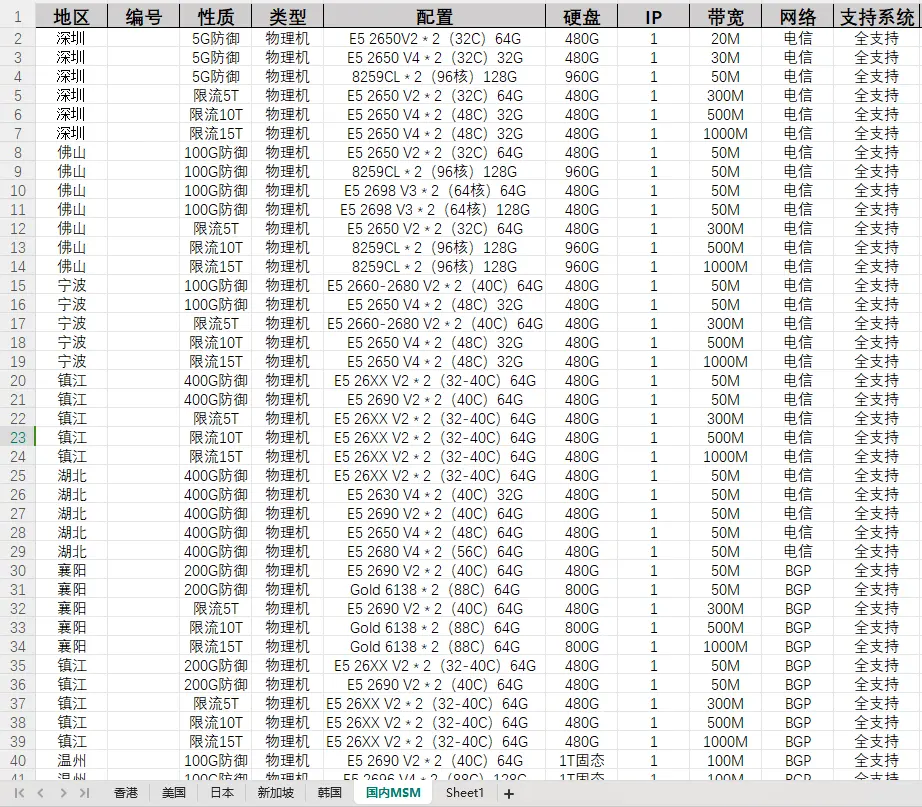Switch to the 韩国 sheet tab

(329, 793)
